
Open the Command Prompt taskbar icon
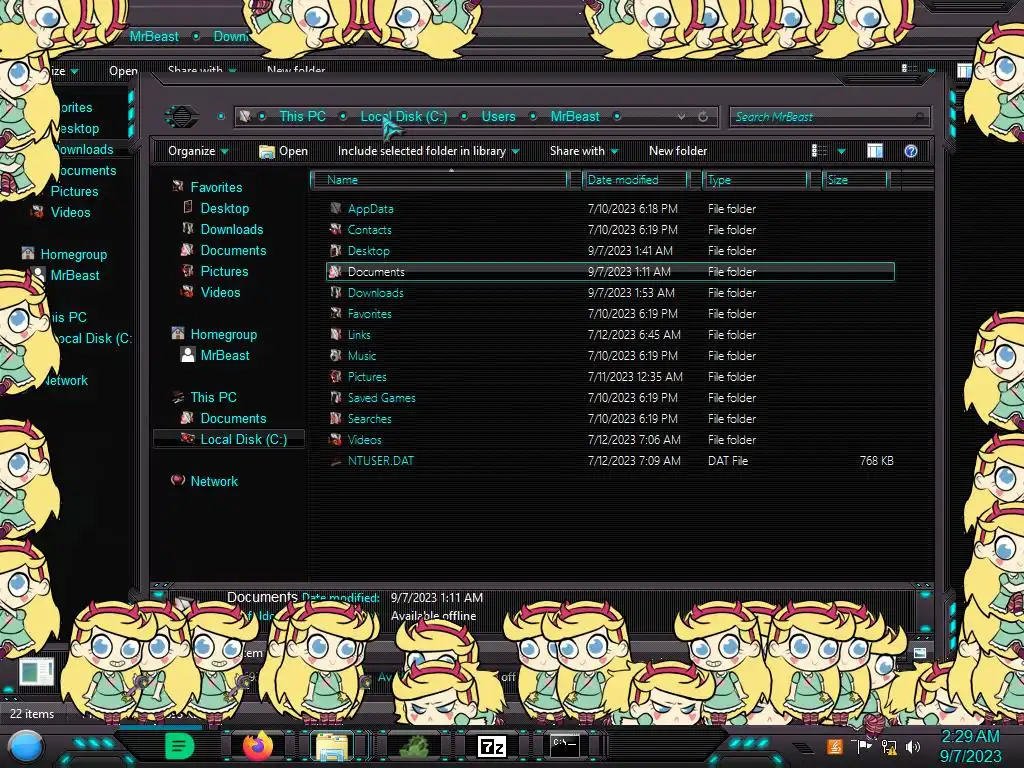pos(565,746)
